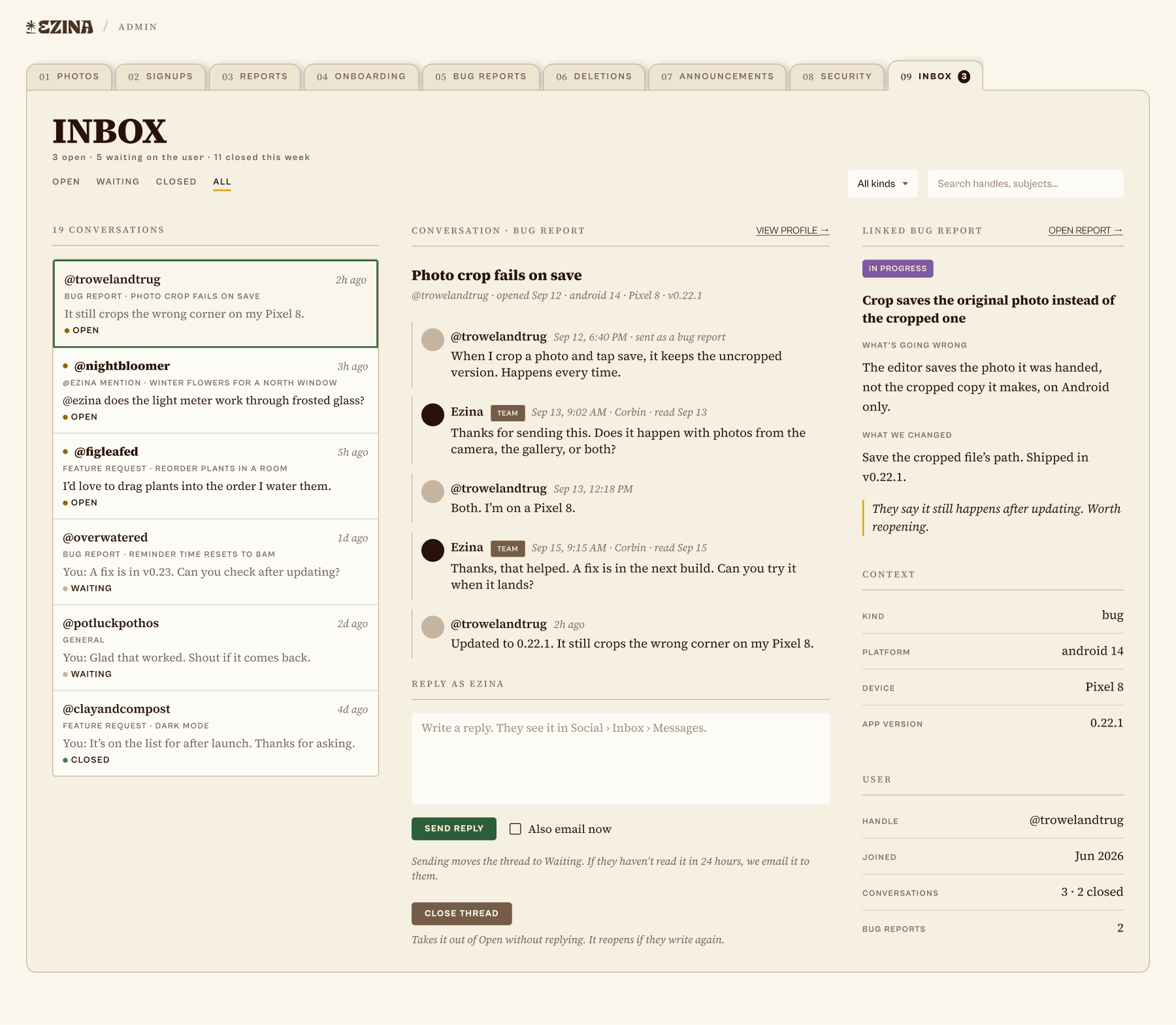Click into the reply message text area
This screenshot has width=1176, height=1025.
pos(621,758)
